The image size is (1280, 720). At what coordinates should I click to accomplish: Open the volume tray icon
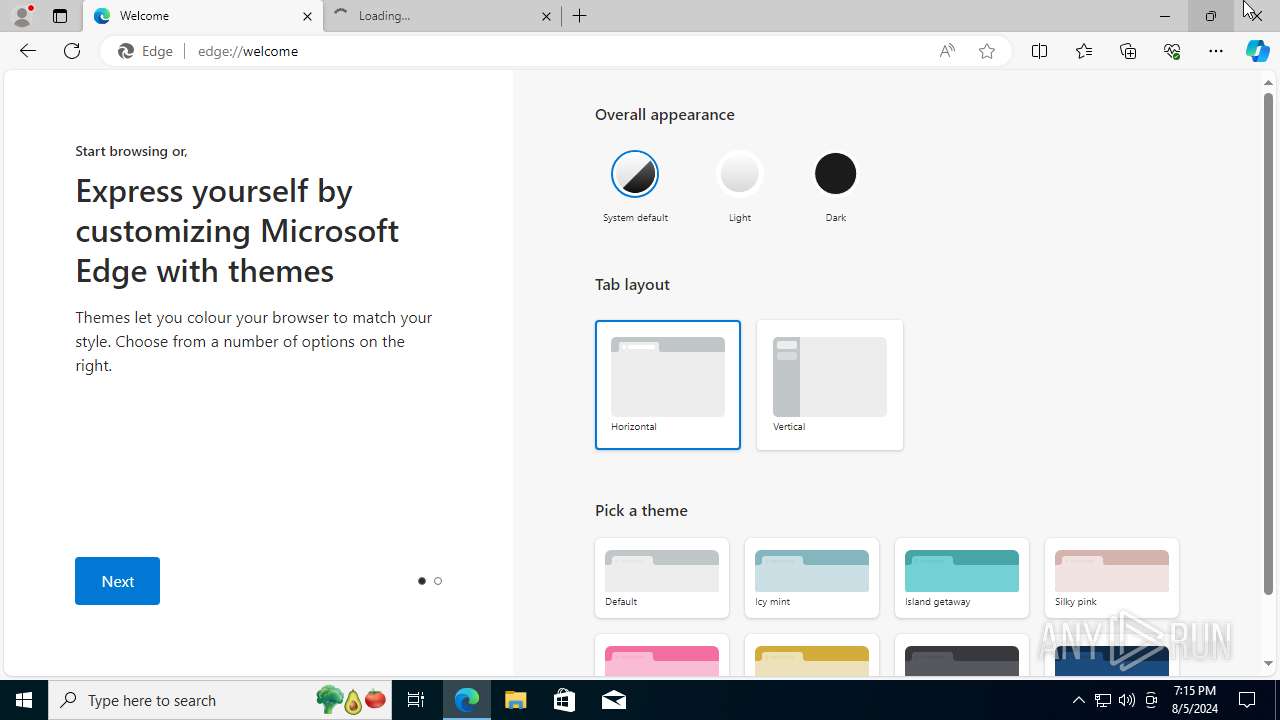pos(1127,700)
